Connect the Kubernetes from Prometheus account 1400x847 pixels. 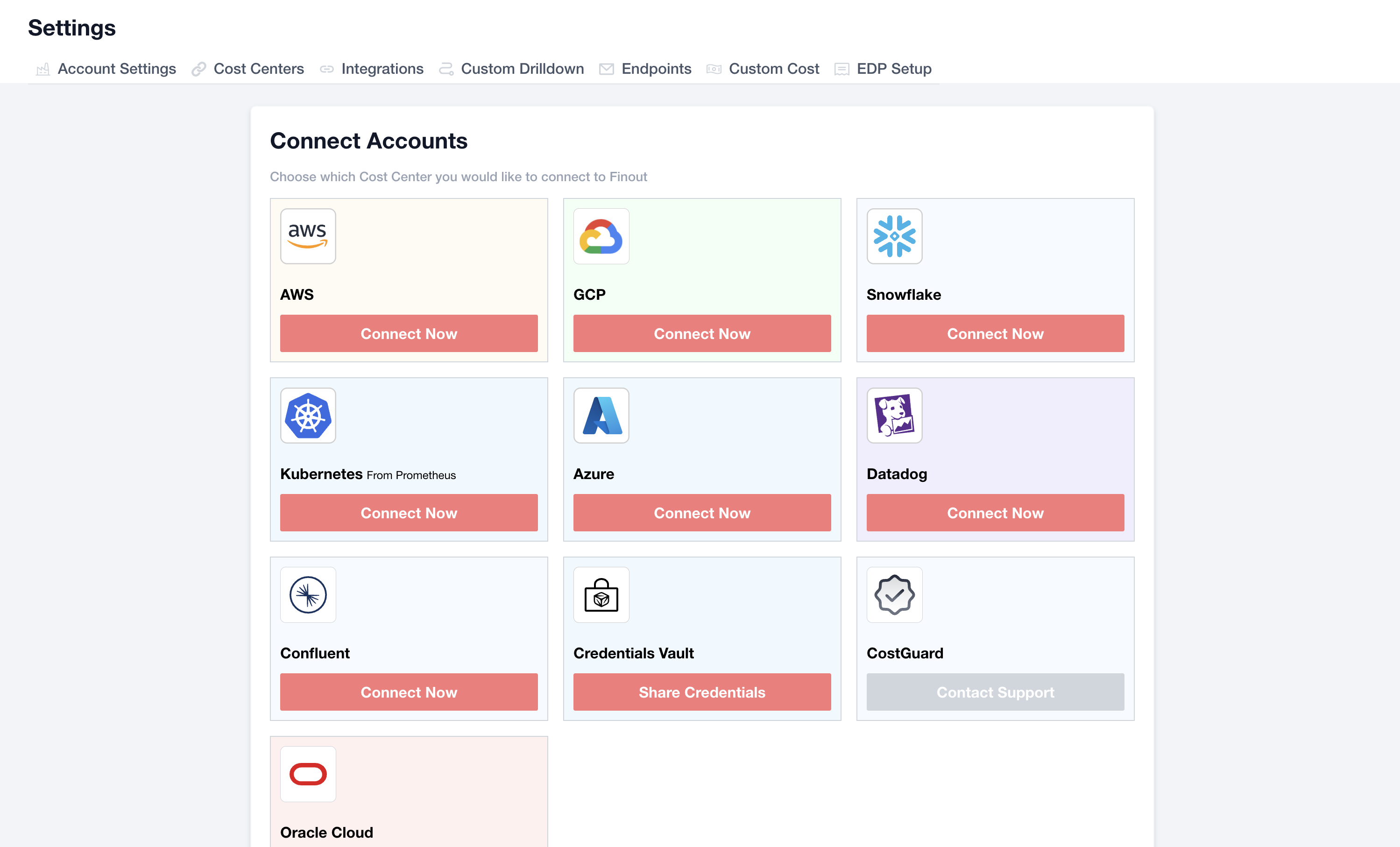(x=409, y=513)
